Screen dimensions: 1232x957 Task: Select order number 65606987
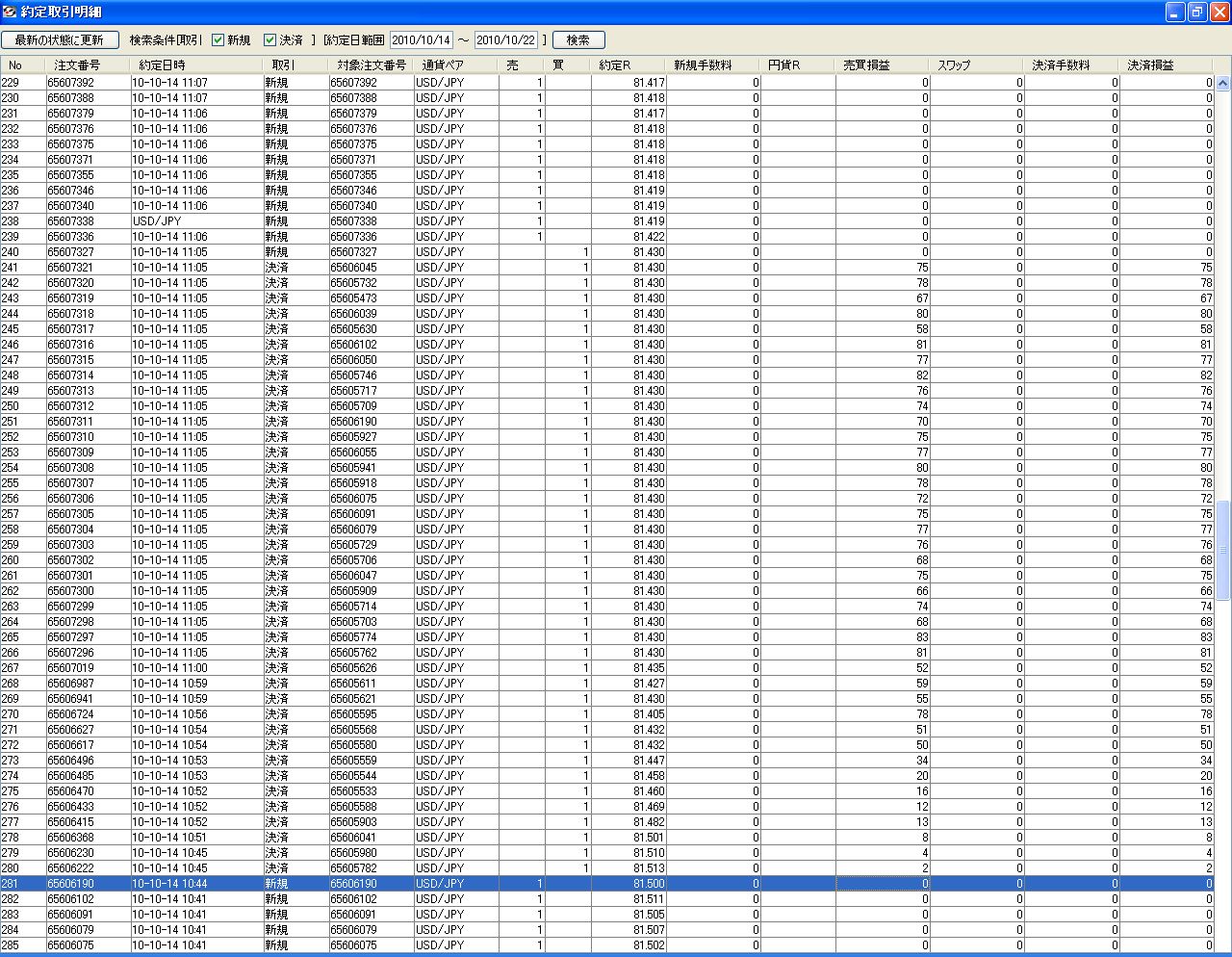pyautogui.click(x=88, y=684)
